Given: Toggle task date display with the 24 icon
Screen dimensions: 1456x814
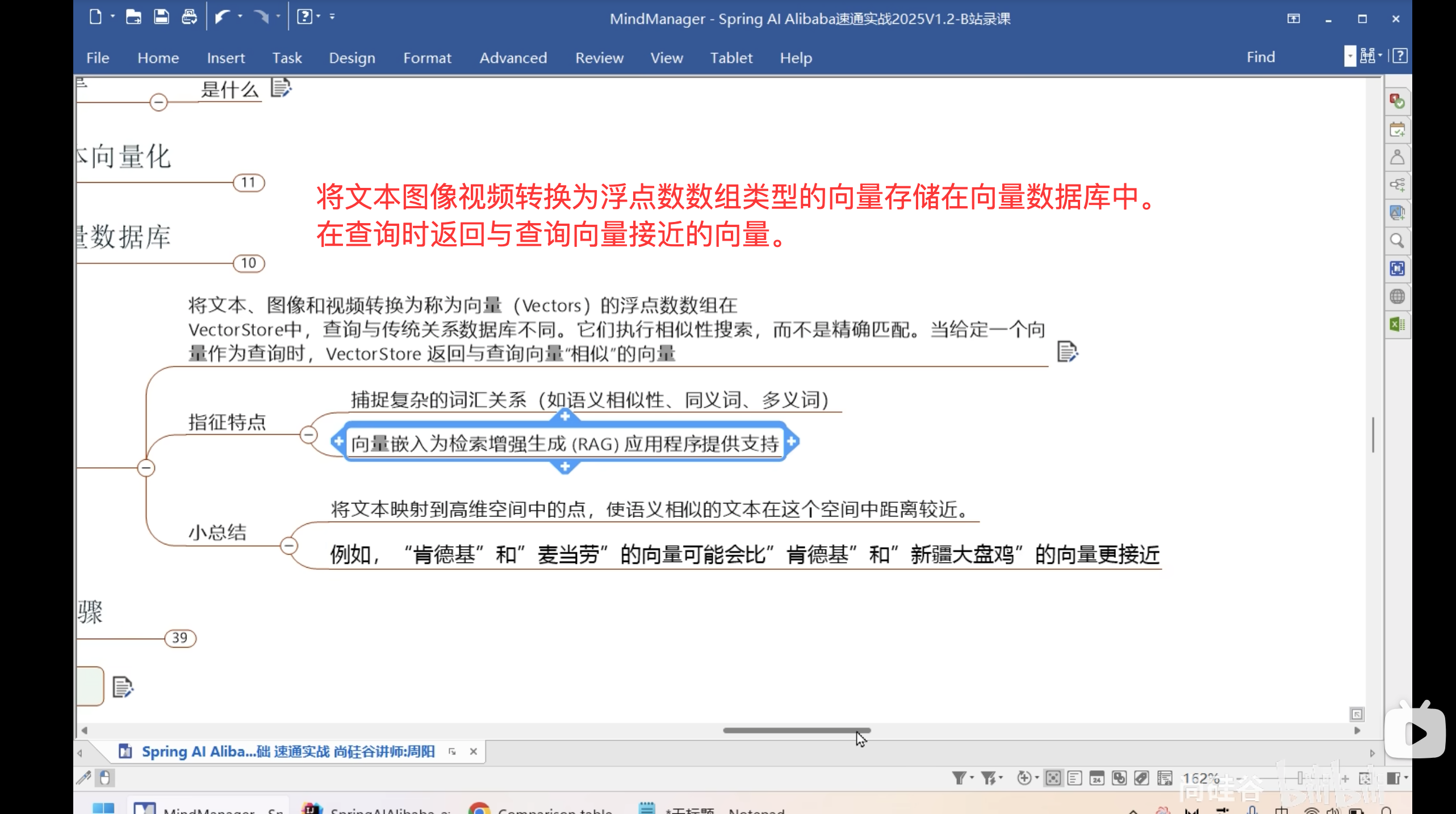Looking at the screenshot, I should click(x=1097, y=778).
